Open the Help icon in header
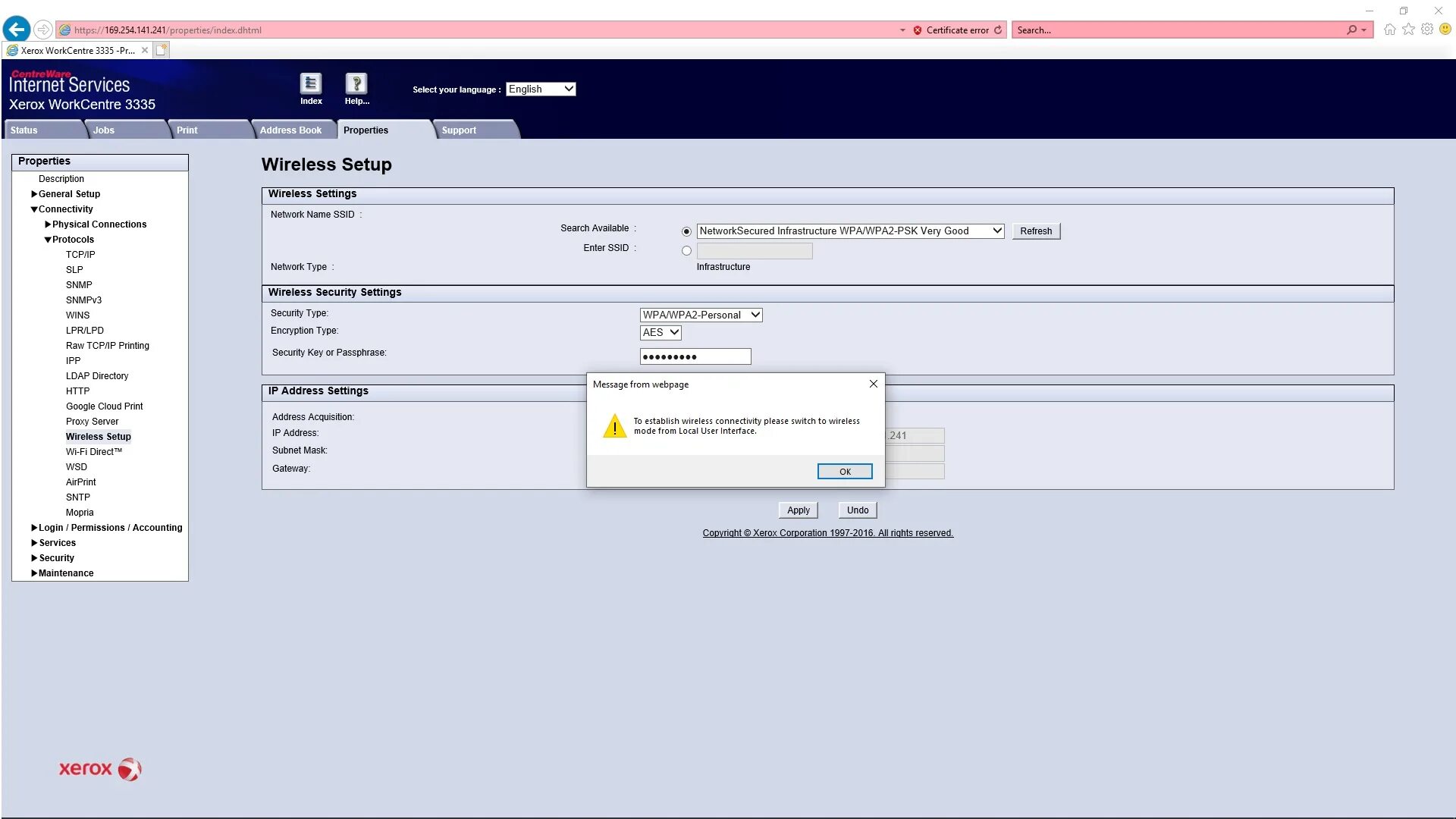Screen dimensions: 1456x819 coord(356,84)
